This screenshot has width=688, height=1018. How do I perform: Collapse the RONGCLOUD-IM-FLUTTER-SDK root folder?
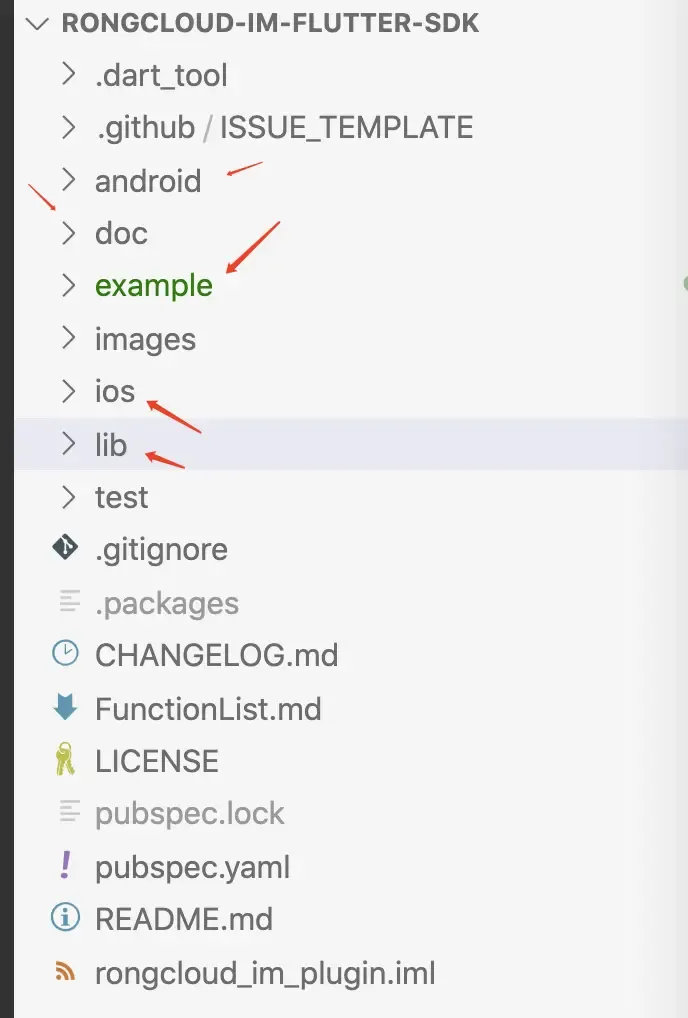tap(36, 23)
